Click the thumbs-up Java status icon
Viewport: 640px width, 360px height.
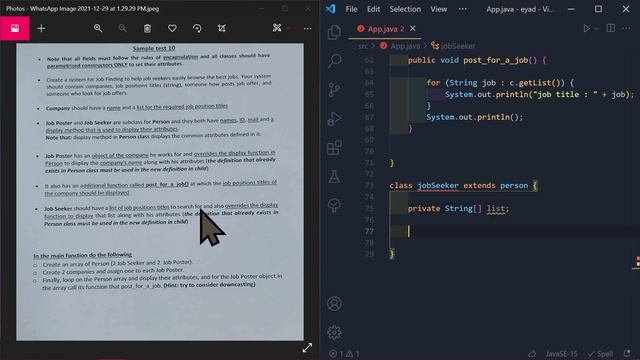(532, 353)
